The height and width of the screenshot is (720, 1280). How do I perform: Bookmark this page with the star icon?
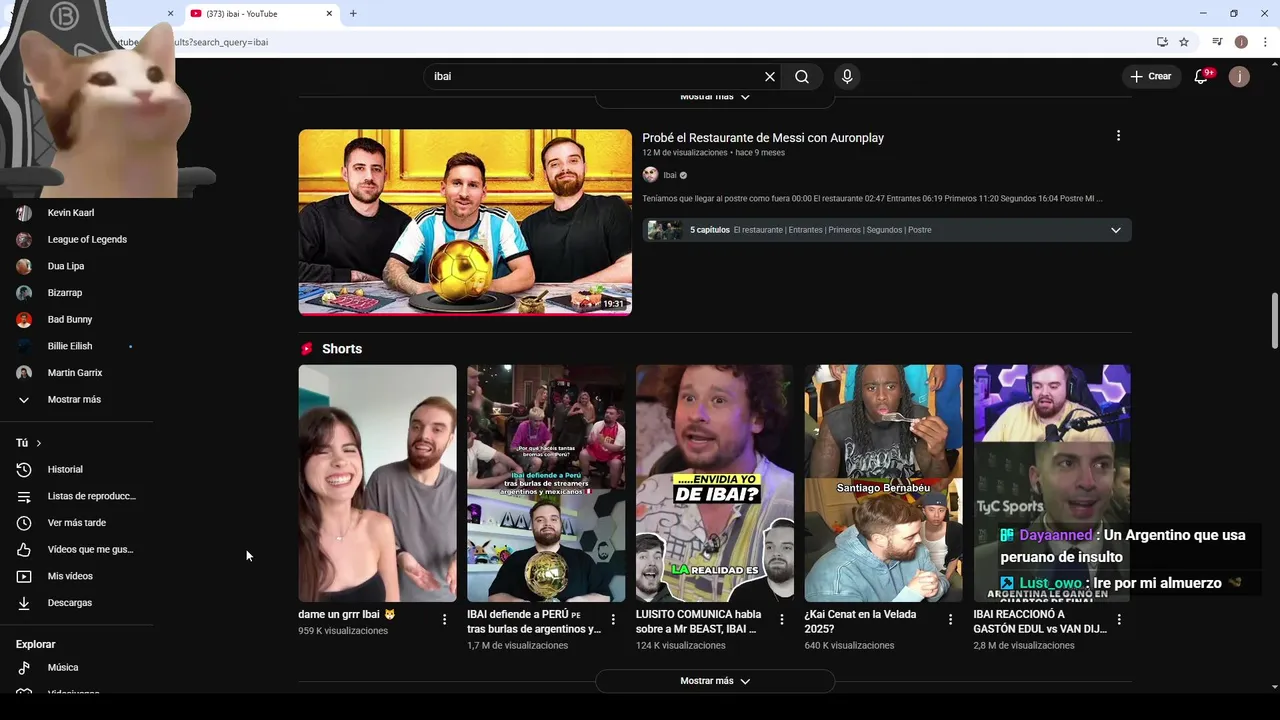coord(1184,42)
